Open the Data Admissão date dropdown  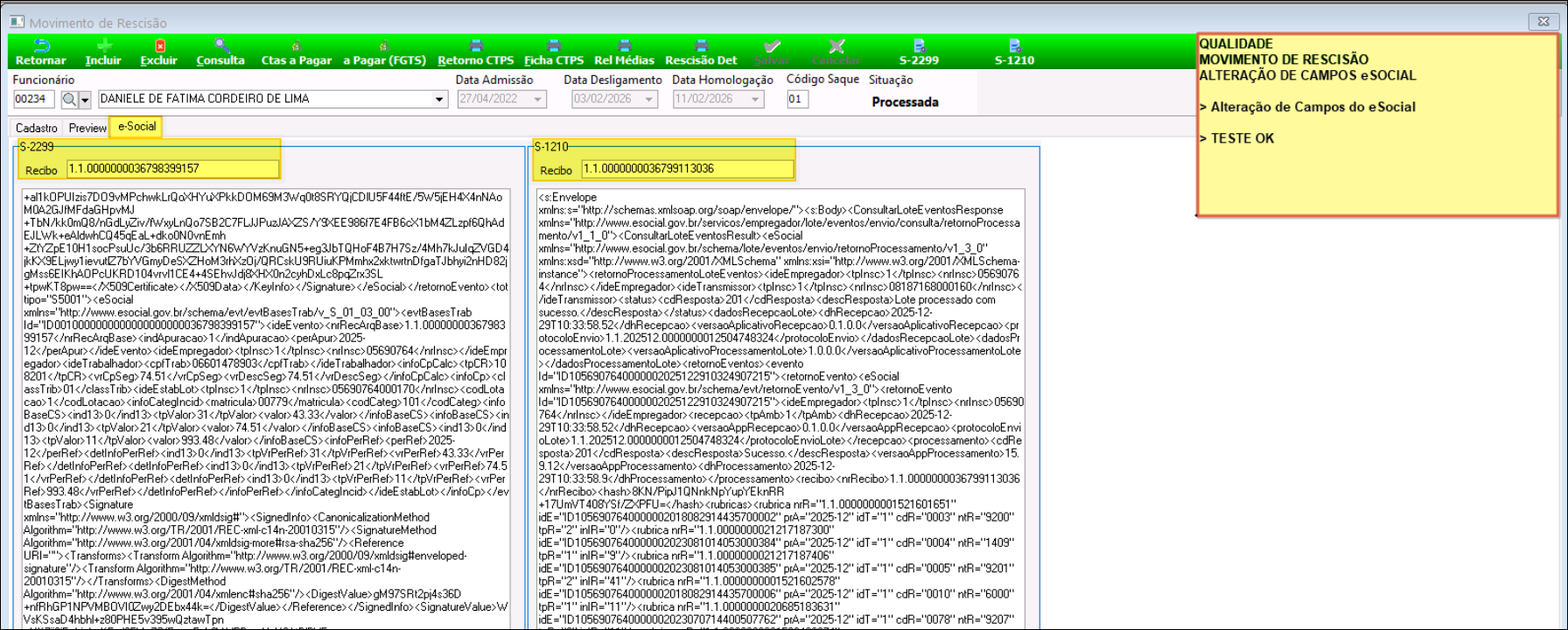[x=536, y=100]
